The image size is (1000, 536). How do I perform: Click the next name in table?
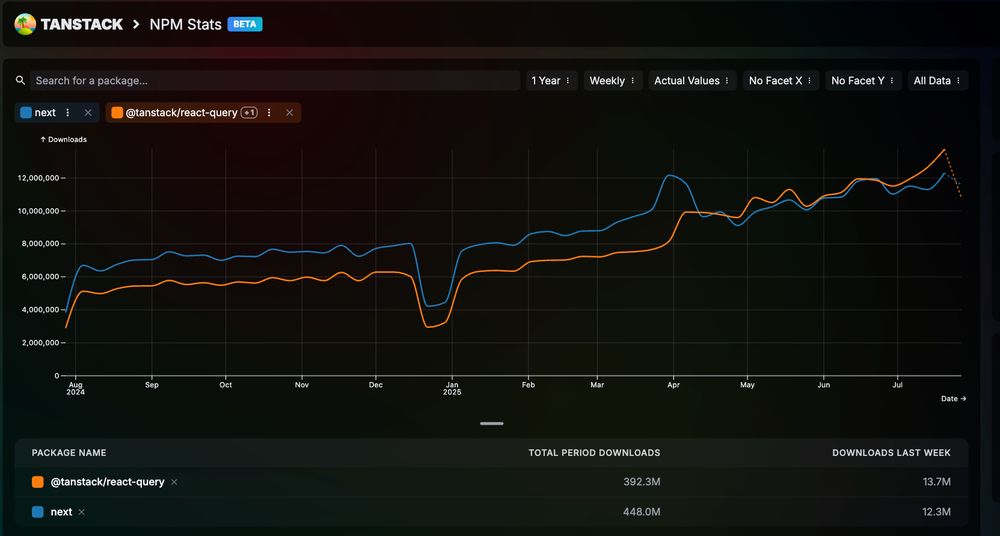(61, 512)
